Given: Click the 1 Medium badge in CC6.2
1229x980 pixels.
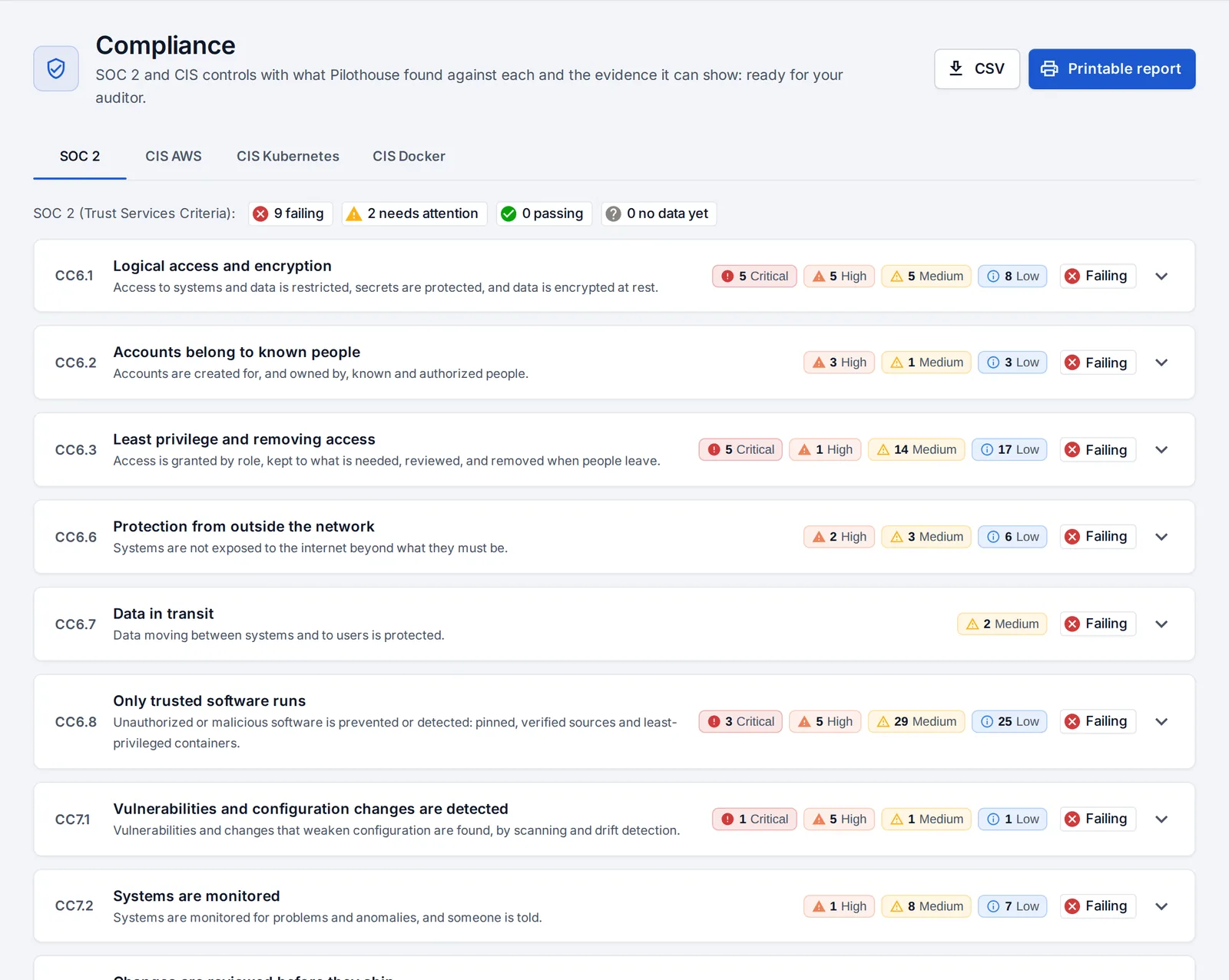Looking at the screenshot, I should point(926,363).
